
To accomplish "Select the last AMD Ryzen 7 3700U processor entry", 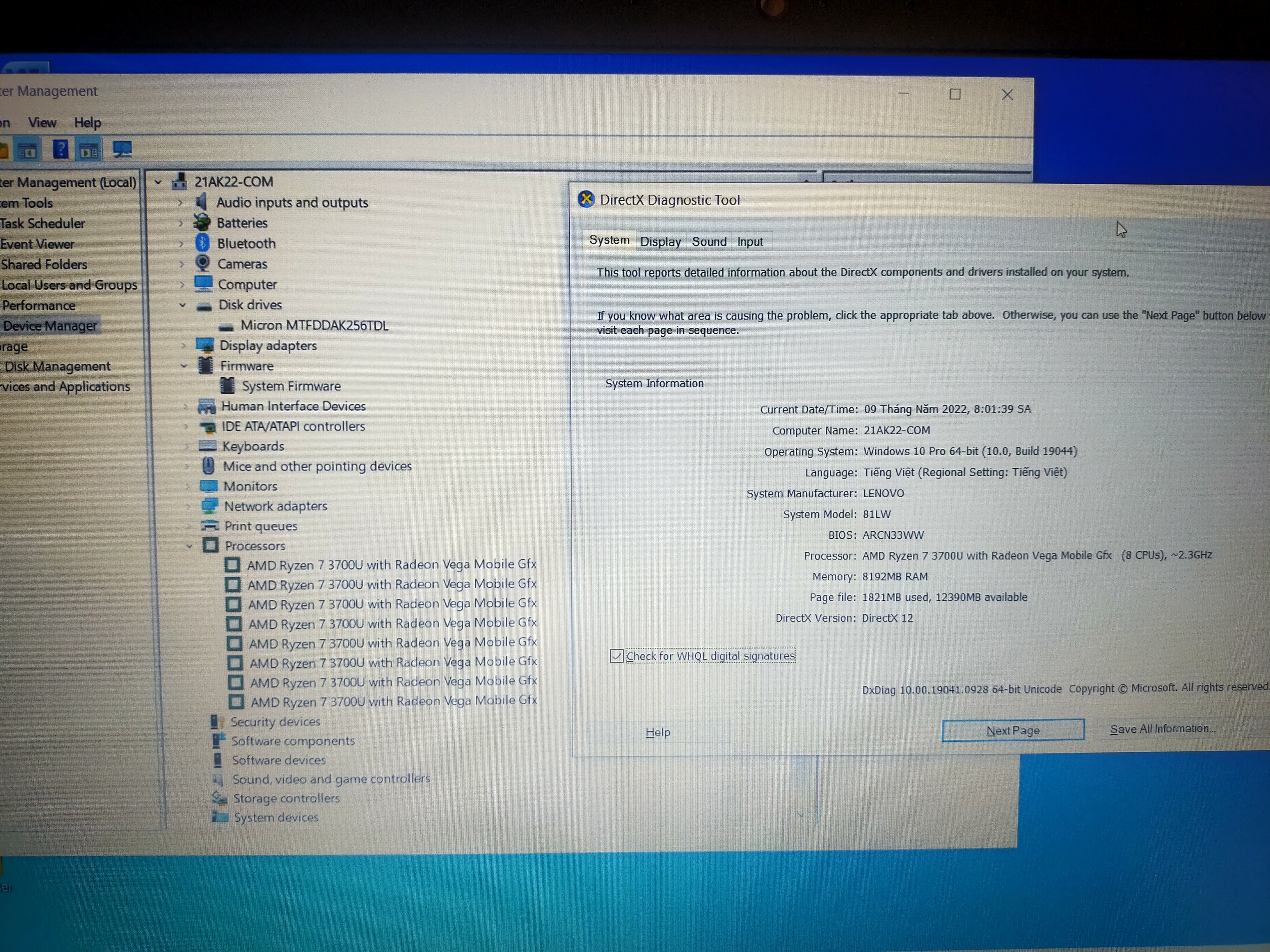I will [394, 701].
